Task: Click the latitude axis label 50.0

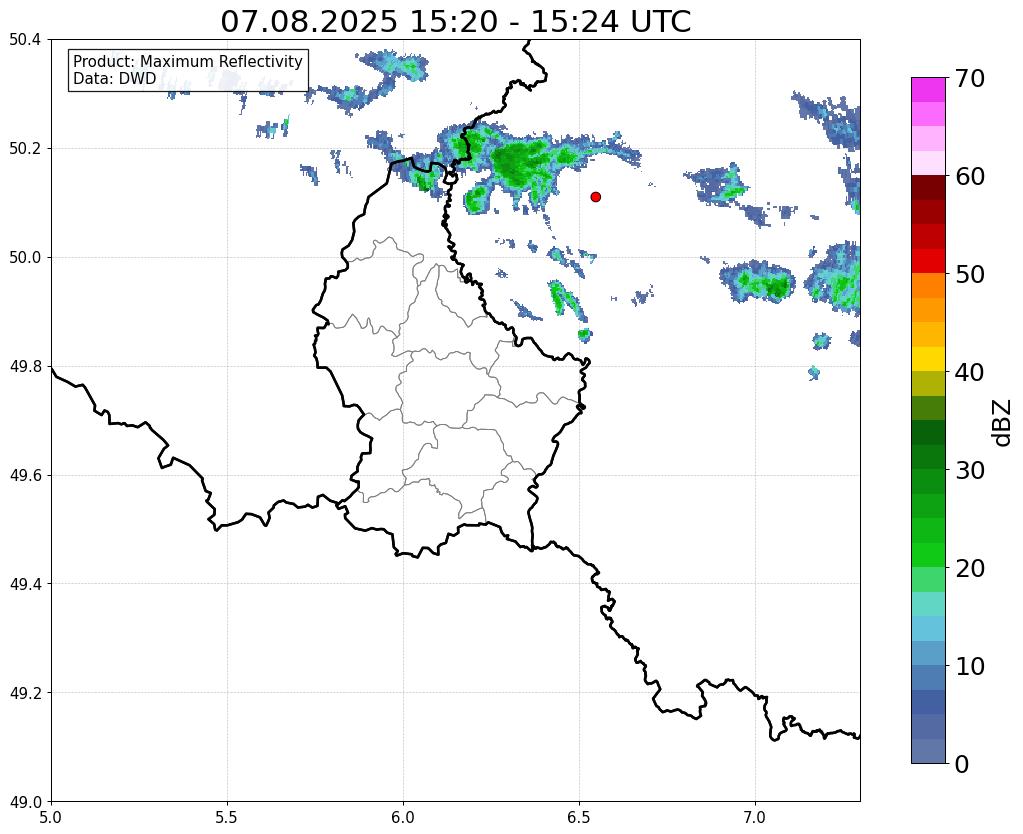Action: (x=25, y=258)
